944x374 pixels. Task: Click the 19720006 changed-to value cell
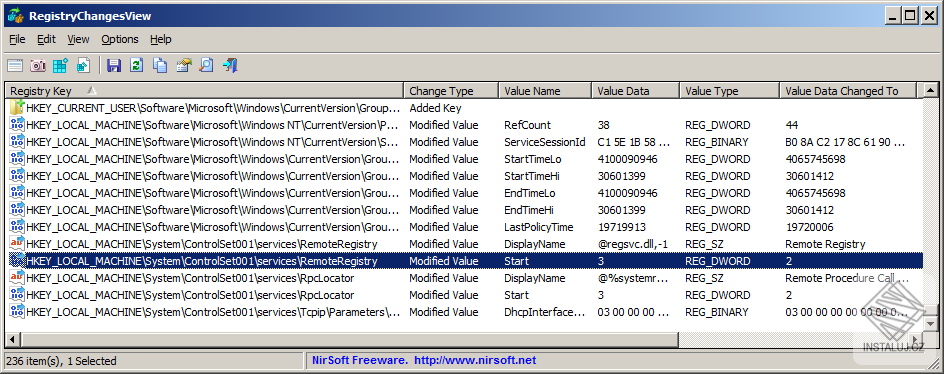pyautogui.click(x=810, y=227)
